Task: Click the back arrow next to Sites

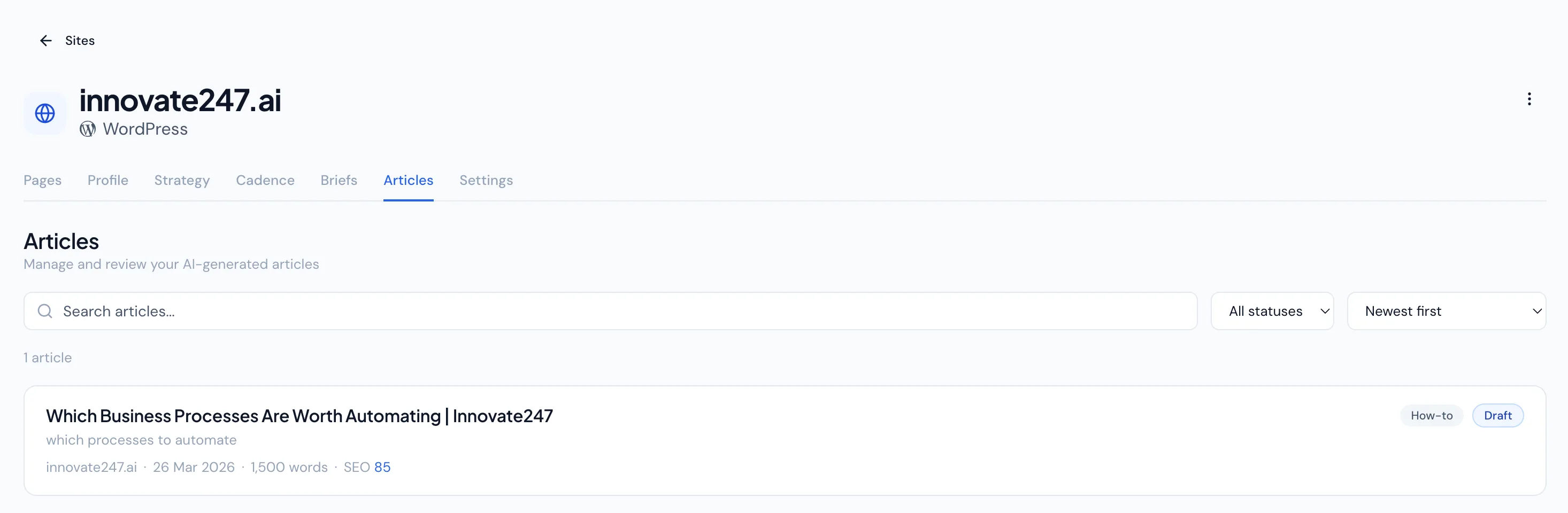Action: click(x=47, y=40)
